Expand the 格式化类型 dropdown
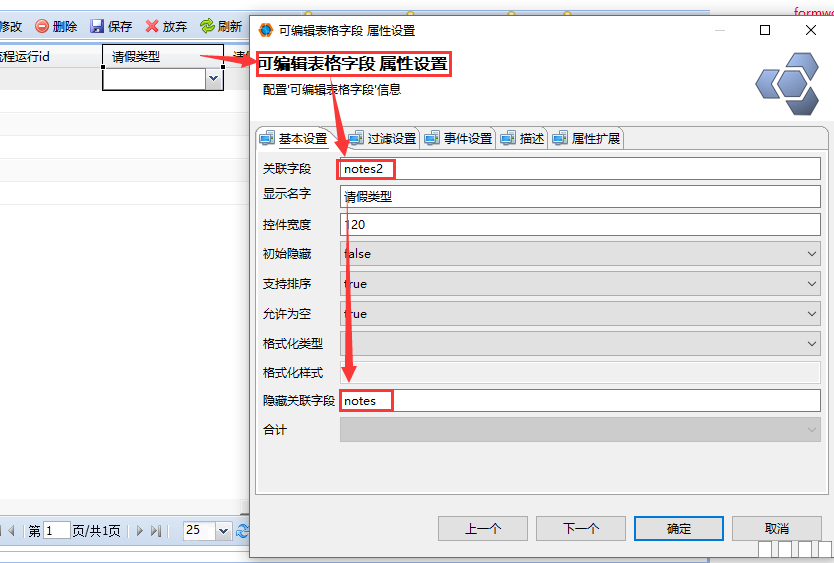The height and width of the screenshot is (563, 834). (811, 344)
